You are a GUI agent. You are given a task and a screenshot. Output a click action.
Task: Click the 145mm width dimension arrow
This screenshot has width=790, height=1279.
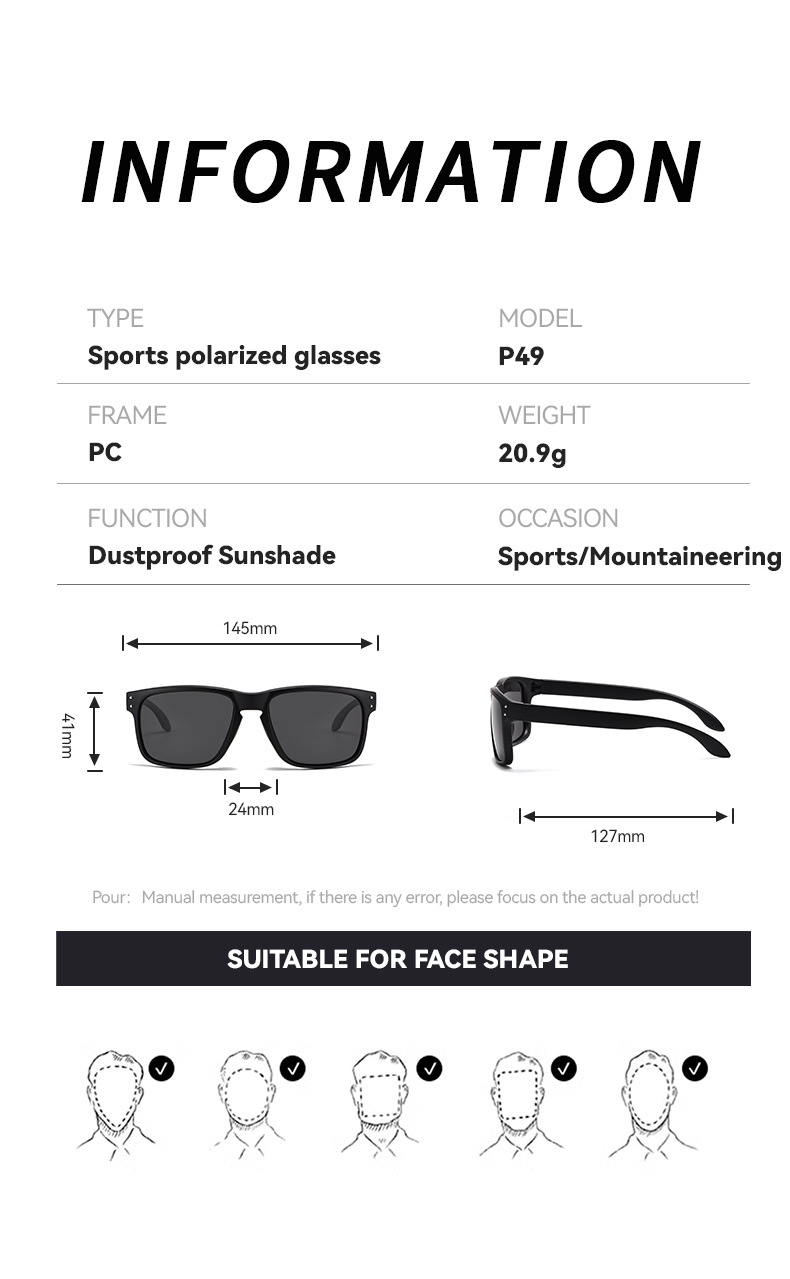pos(250,644)
